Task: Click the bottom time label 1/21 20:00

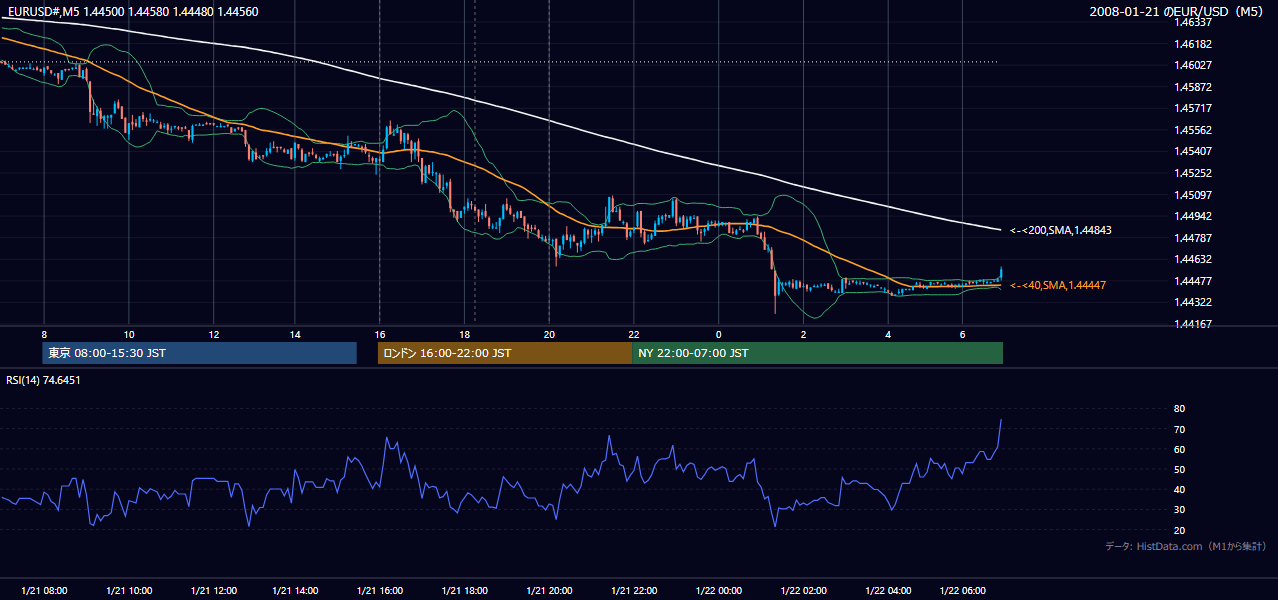Action: 549,591
